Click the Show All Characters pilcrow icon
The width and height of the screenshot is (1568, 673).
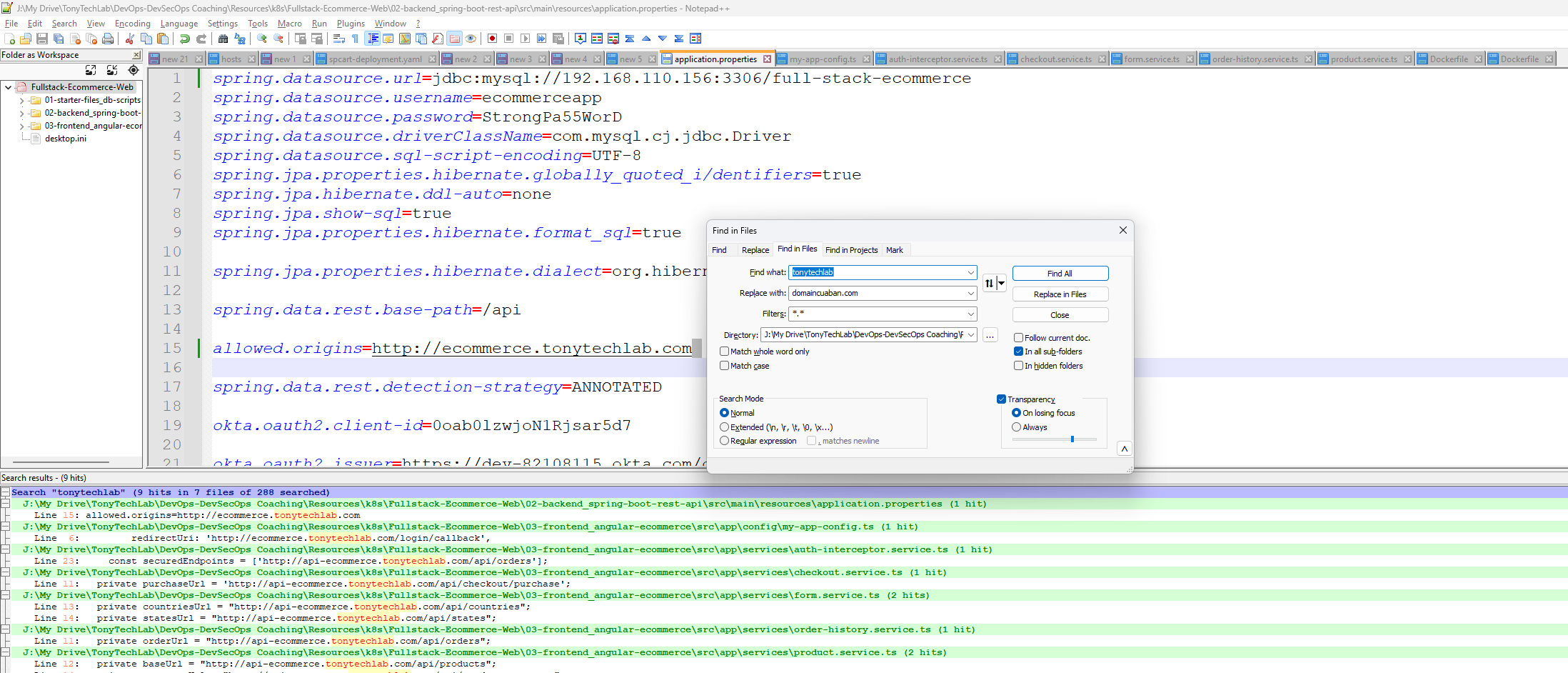pyautogui.click(x=355, y=39)
